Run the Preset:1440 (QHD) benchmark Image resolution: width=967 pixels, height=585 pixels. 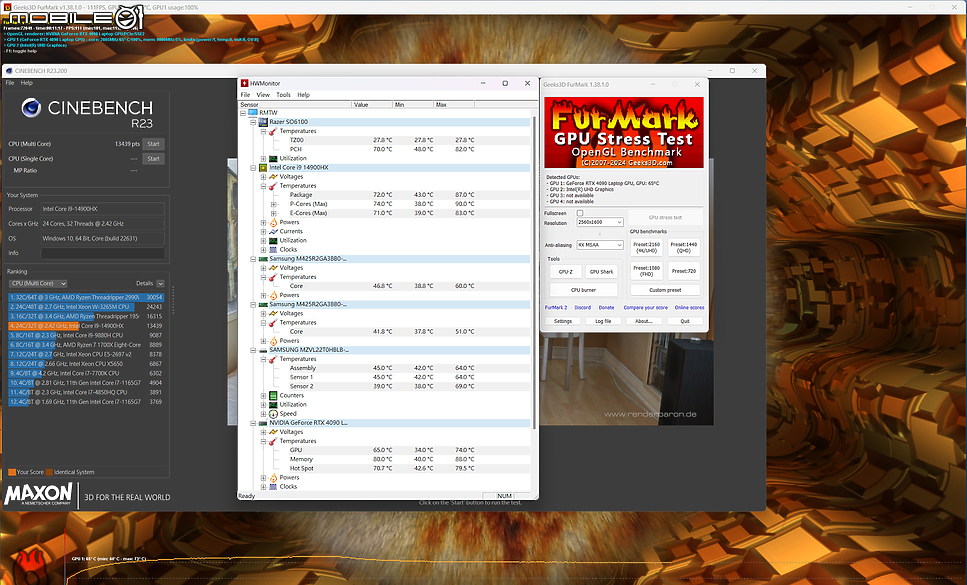tap(683, 247)
